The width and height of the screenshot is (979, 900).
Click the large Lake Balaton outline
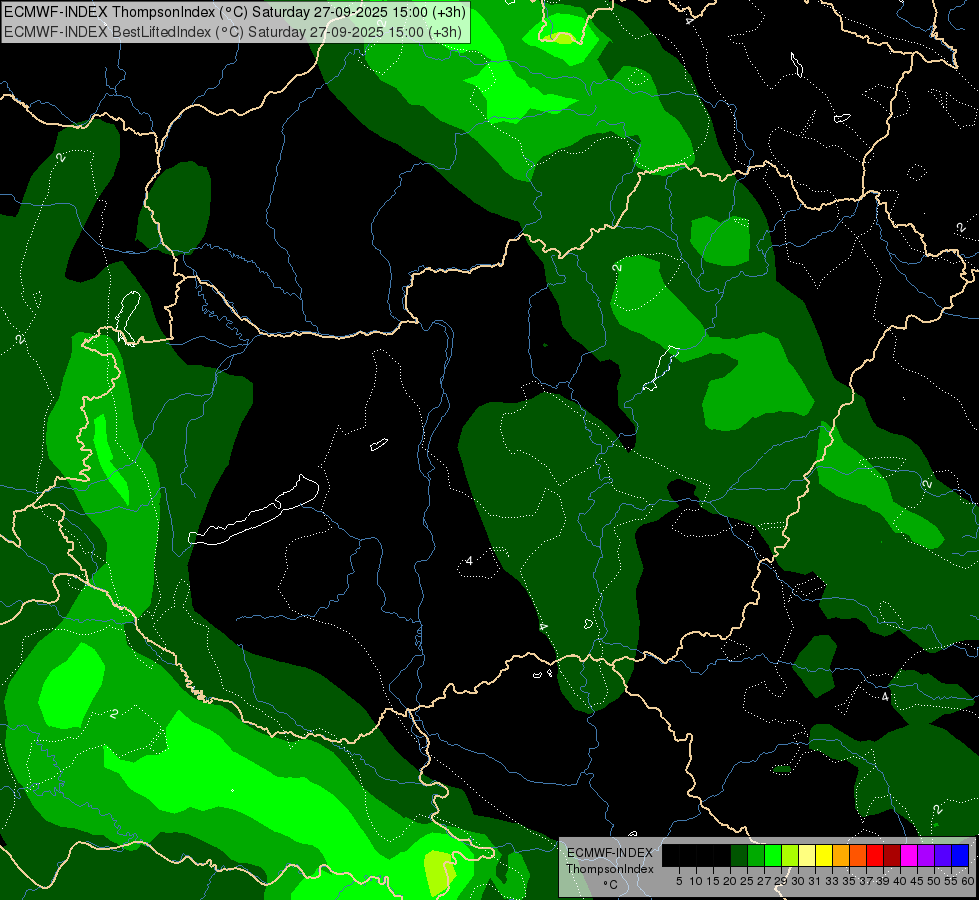point(255,512)
